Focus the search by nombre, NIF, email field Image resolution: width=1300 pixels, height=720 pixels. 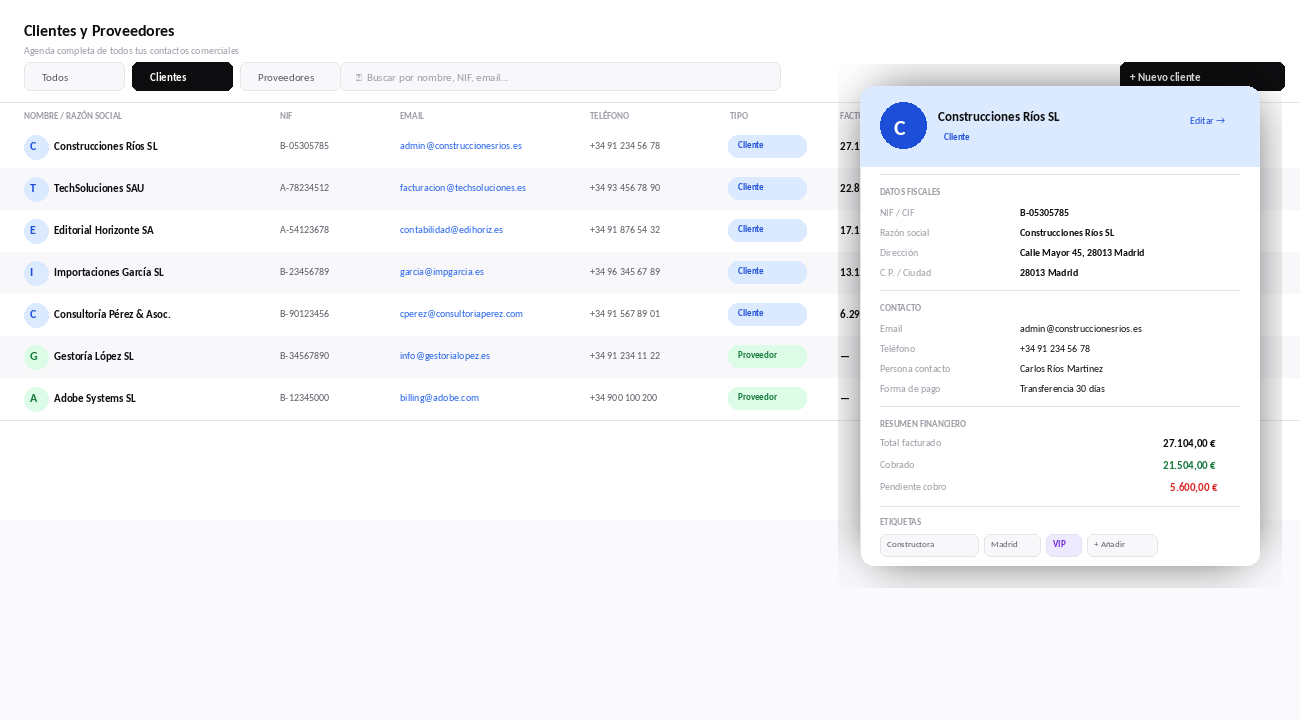560,77
